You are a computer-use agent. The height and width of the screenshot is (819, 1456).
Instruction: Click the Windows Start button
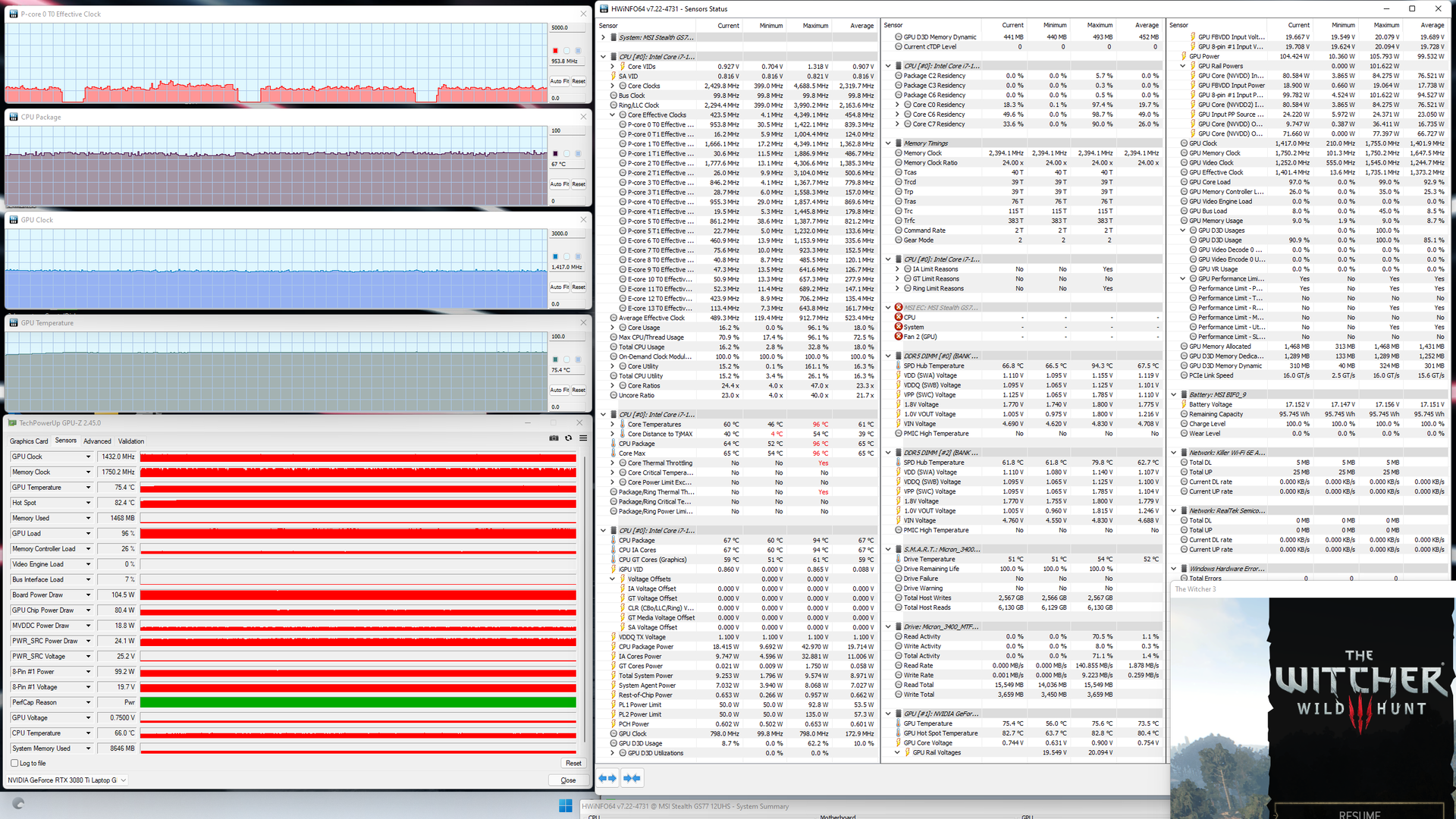(x=566, y=805)
